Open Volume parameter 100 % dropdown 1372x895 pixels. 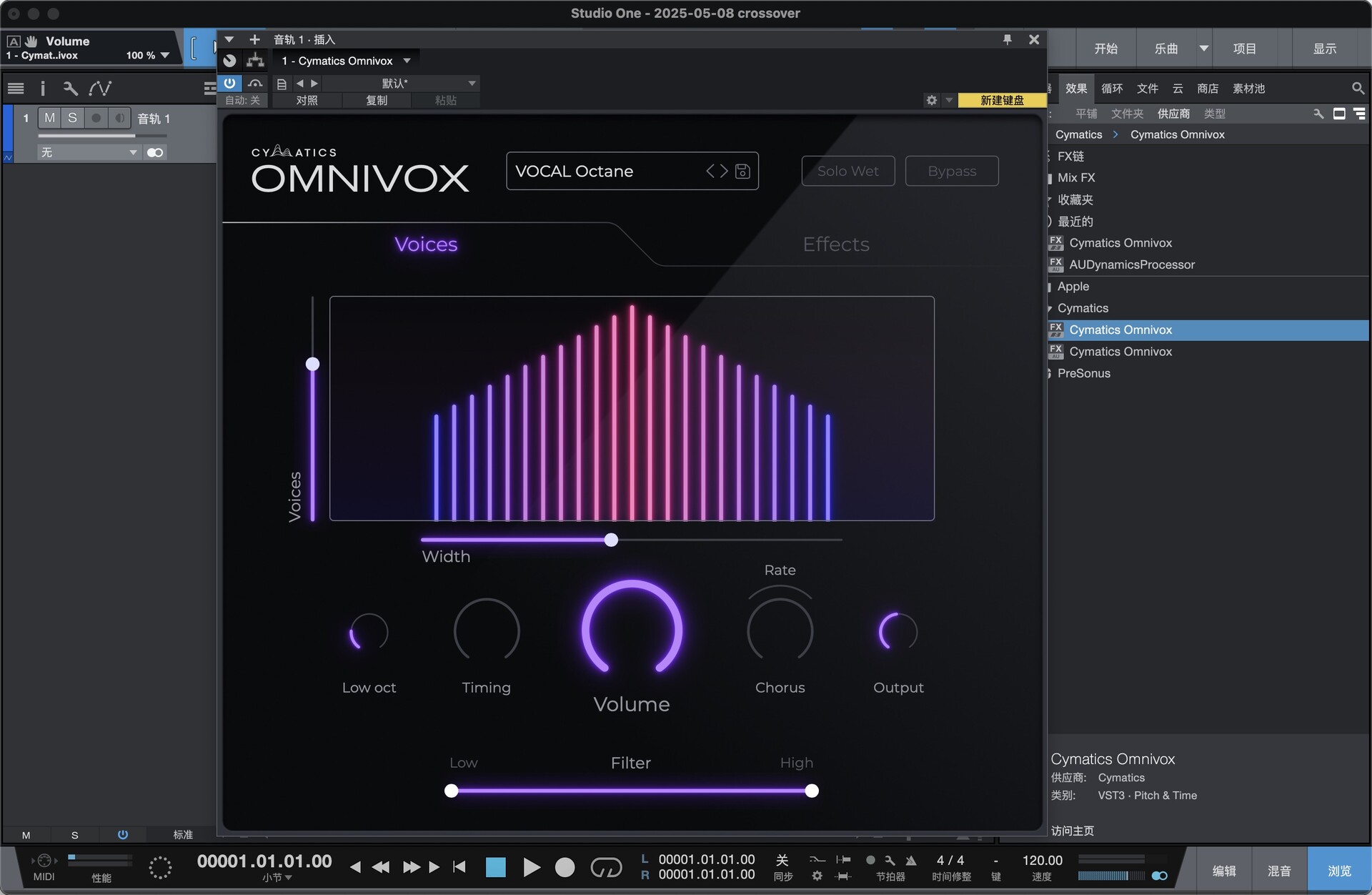point(165,55)
